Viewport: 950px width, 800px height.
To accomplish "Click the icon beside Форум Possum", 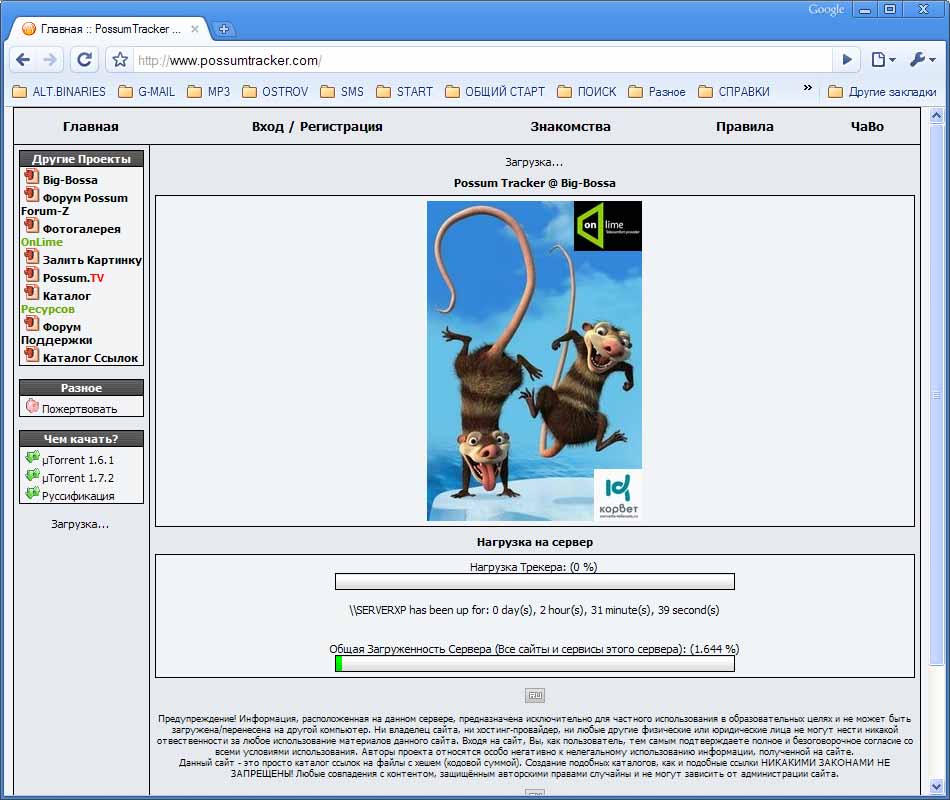I will [32, 195].
